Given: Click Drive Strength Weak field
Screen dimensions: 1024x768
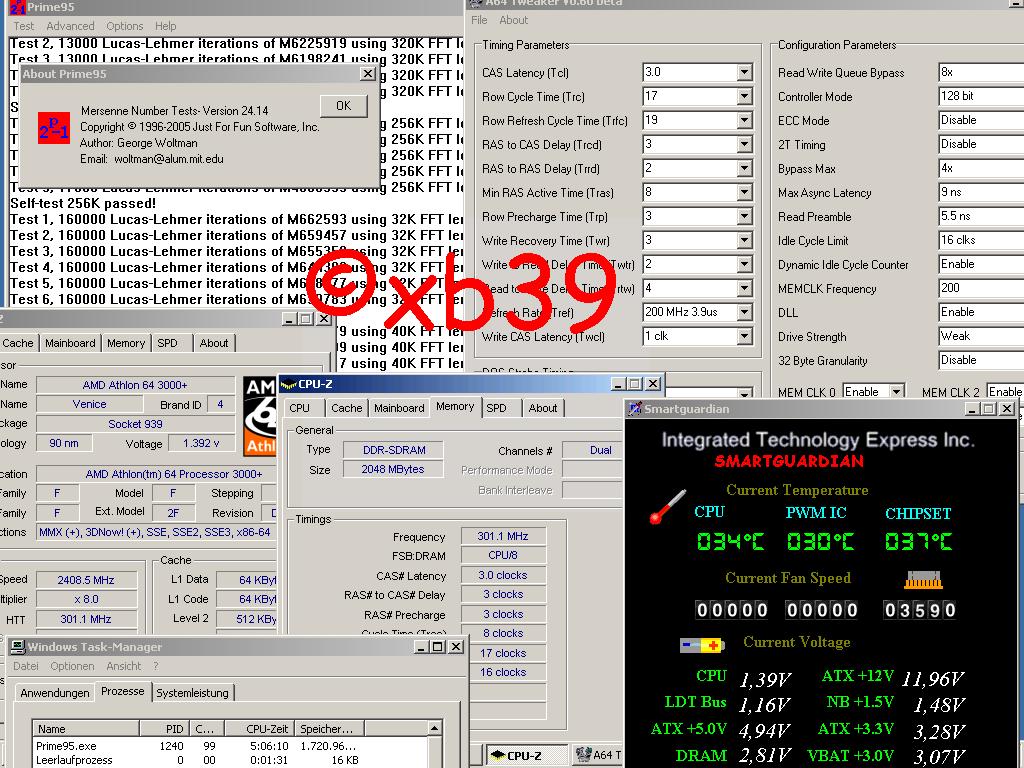Looking at the screenshot, I should pyautogui.click(x=981, y=336).
